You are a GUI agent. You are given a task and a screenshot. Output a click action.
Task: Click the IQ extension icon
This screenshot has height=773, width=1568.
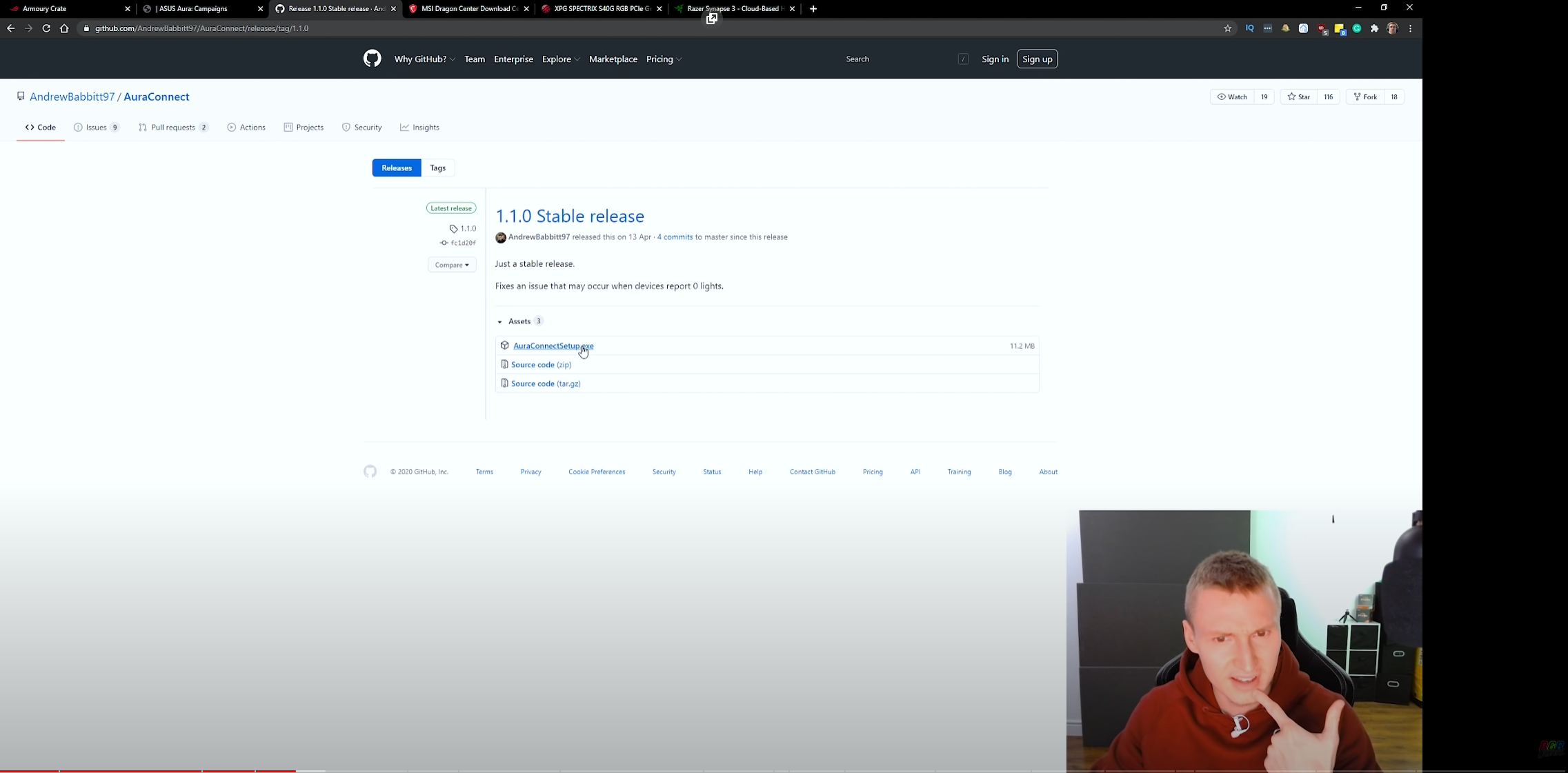[1249, 28]
